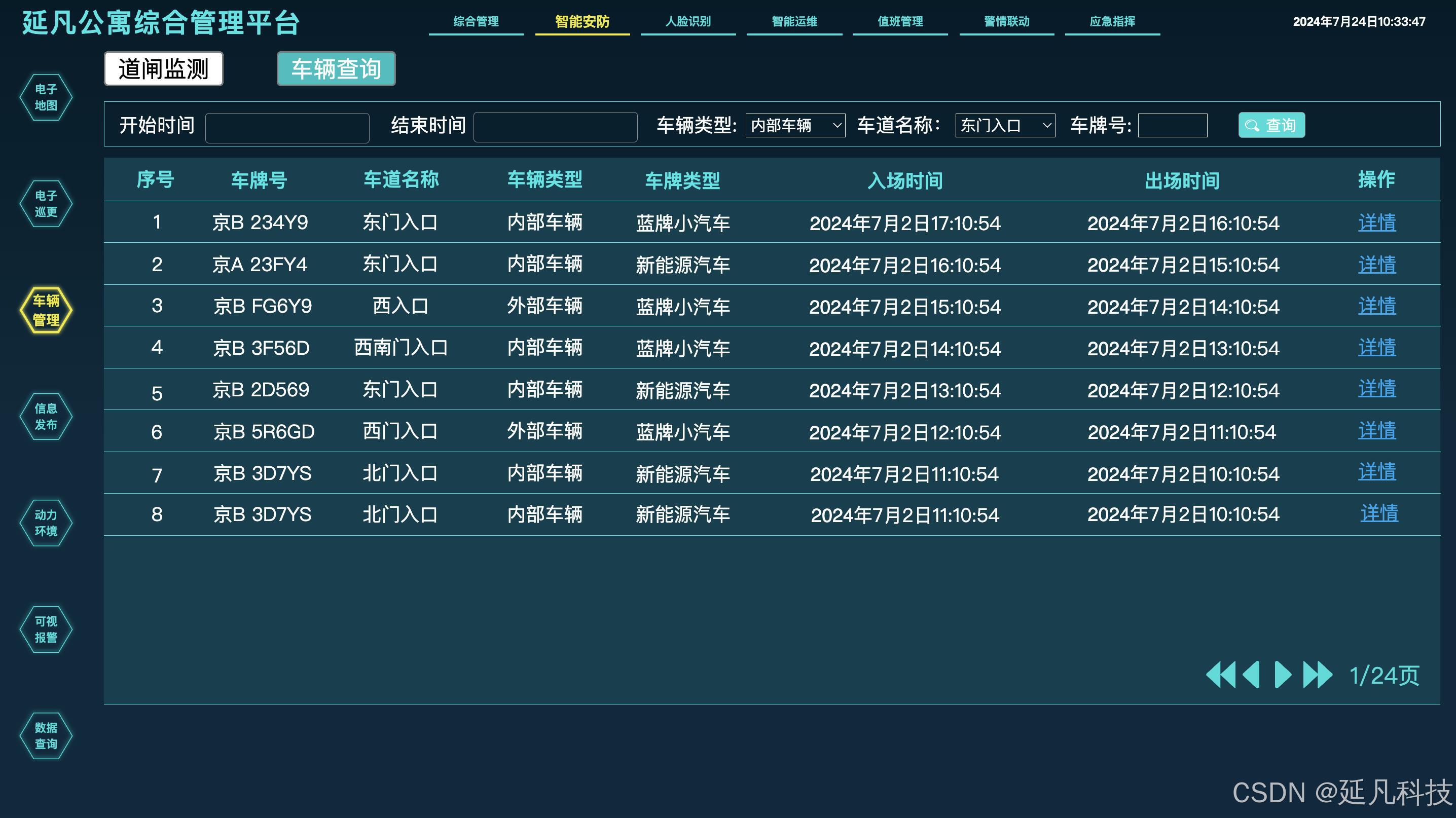
Task: Click the 序号 column header
Action: point(156,179)
